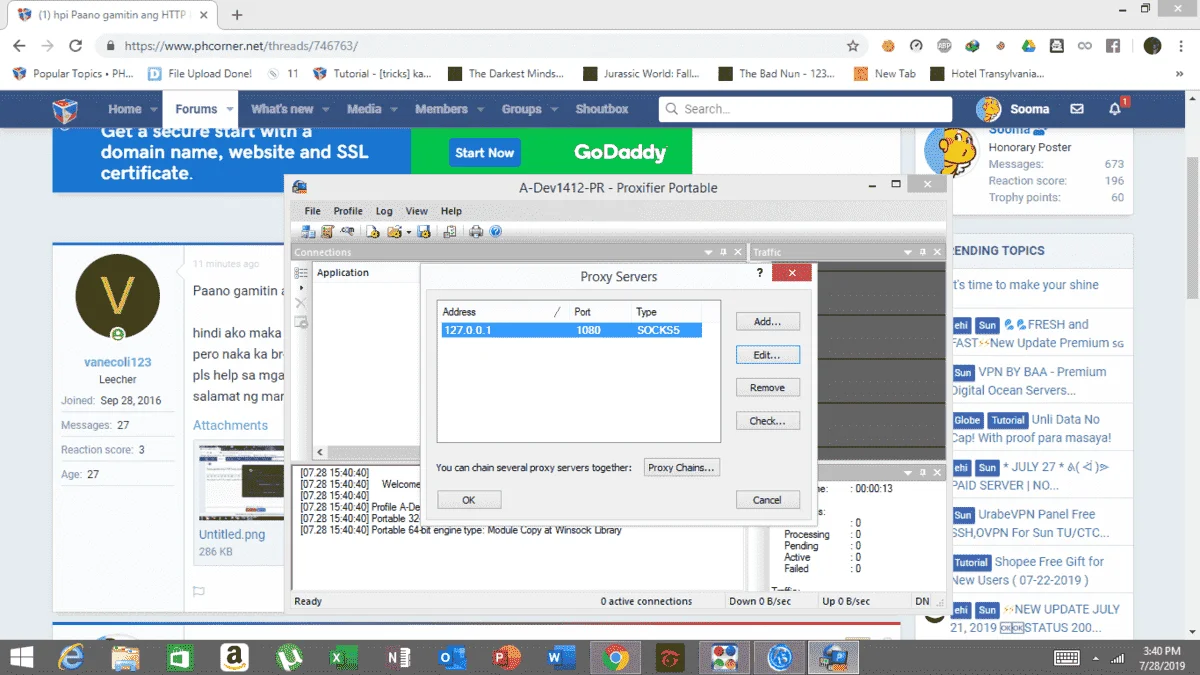Open the View menu in Proxifier
The image size is (1200, 675).
pyautogui.click(x=417, y=211)
